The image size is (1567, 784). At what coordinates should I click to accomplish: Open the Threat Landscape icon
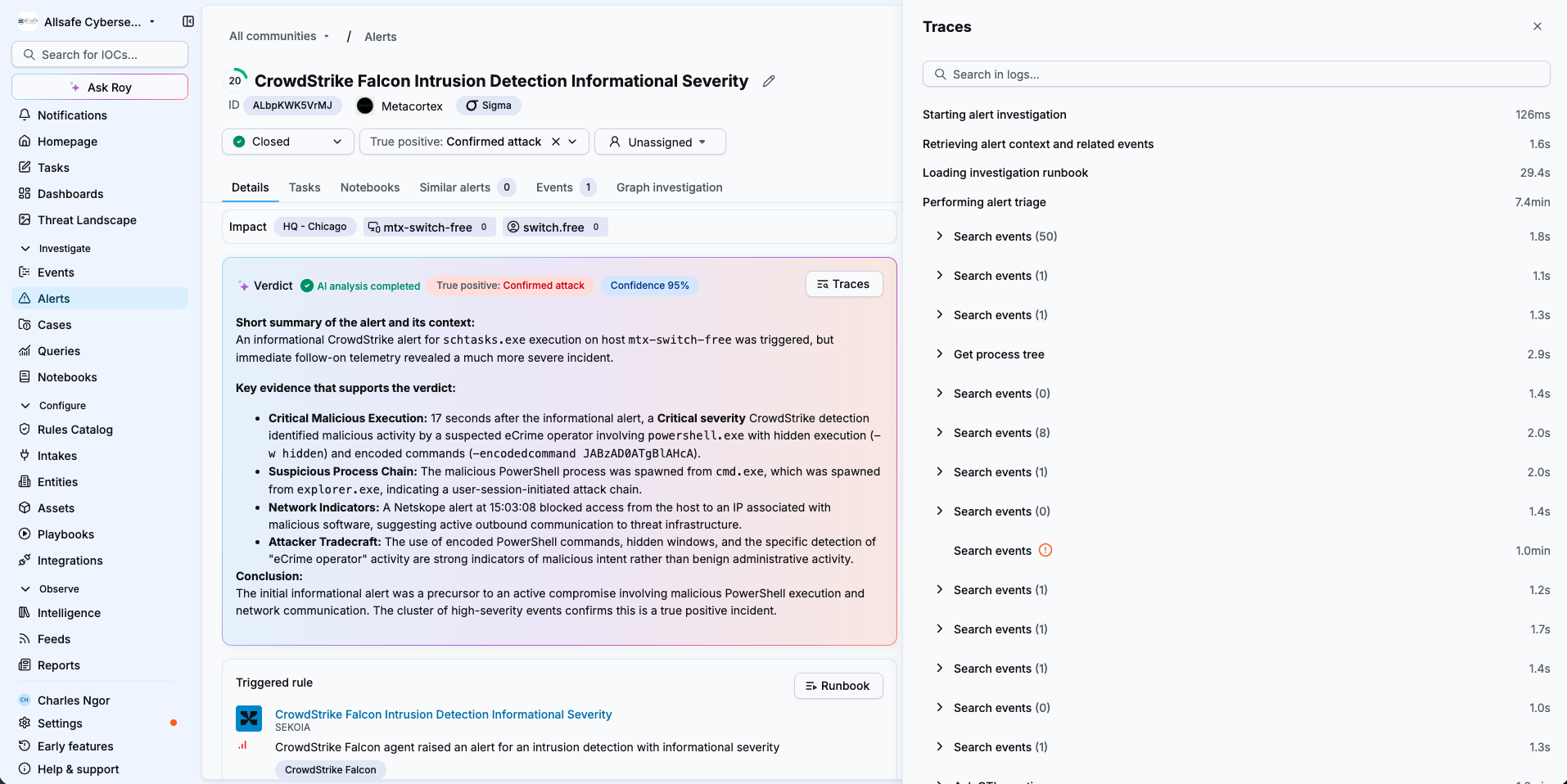tap(25, 219)
